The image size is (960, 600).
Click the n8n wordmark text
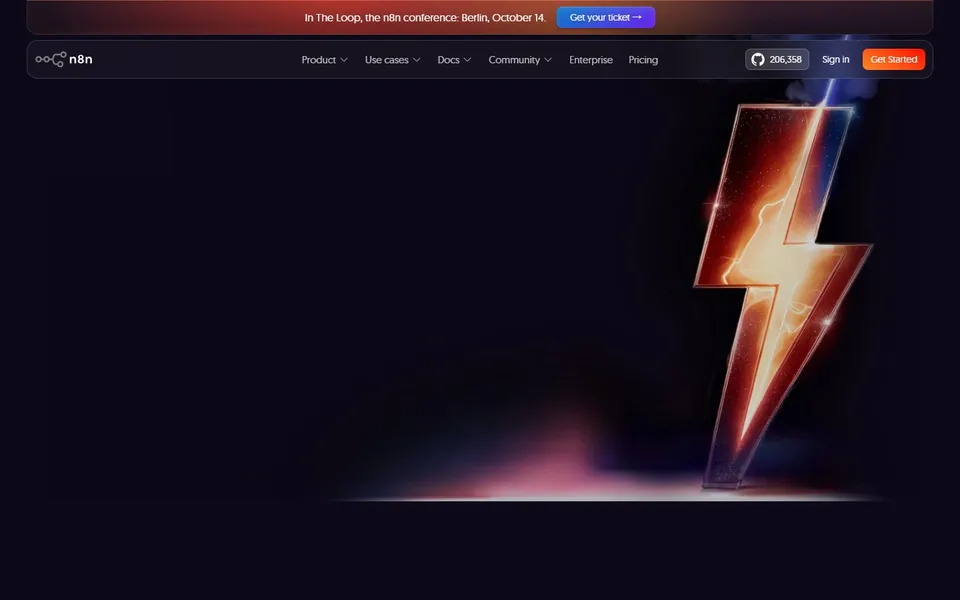tap(81, 59)
